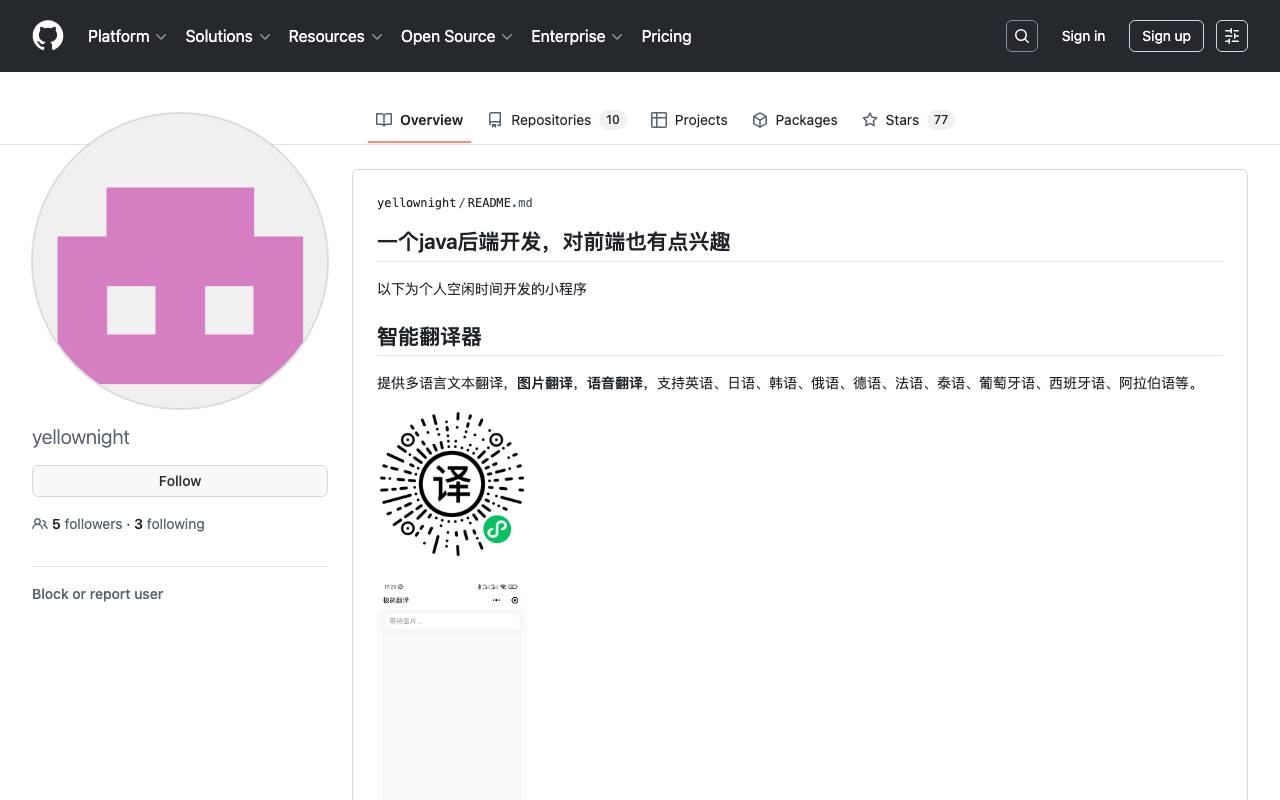The height and width of the screenshot is (800, 1280).
Task: Open the appearance settings icon button
Action: coord(1232,36)
